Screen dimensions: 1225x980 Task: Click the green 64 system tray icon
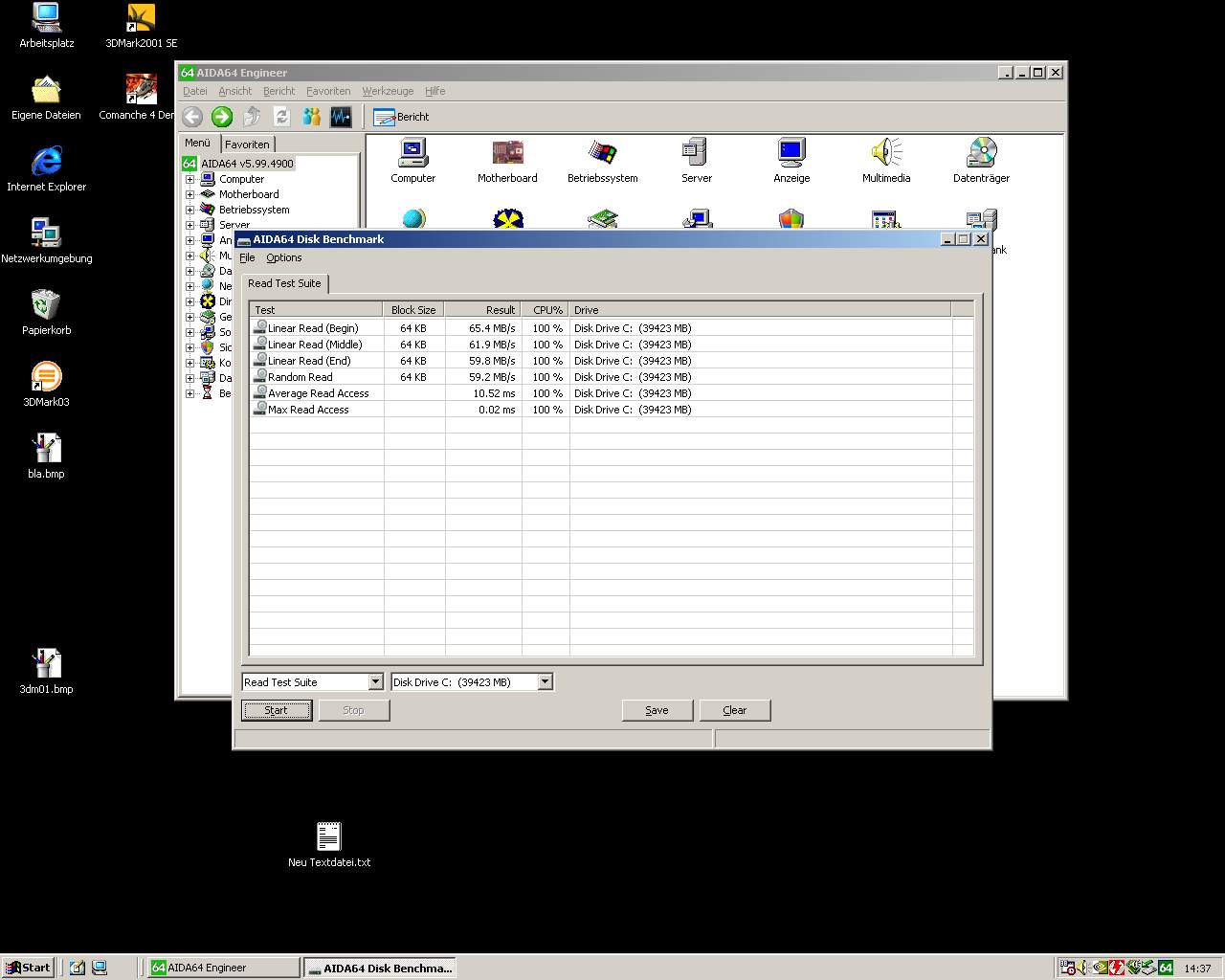1165,968
